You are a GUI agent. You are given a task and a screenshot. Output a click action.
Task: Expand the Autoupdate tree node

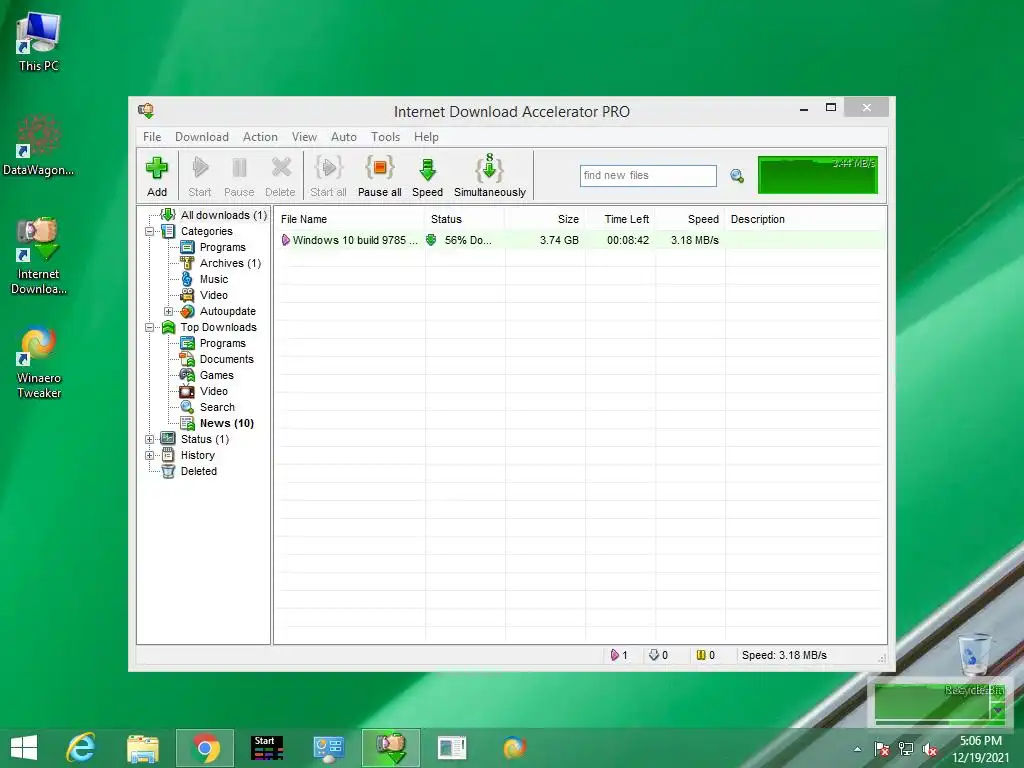(x=168, y=312)
